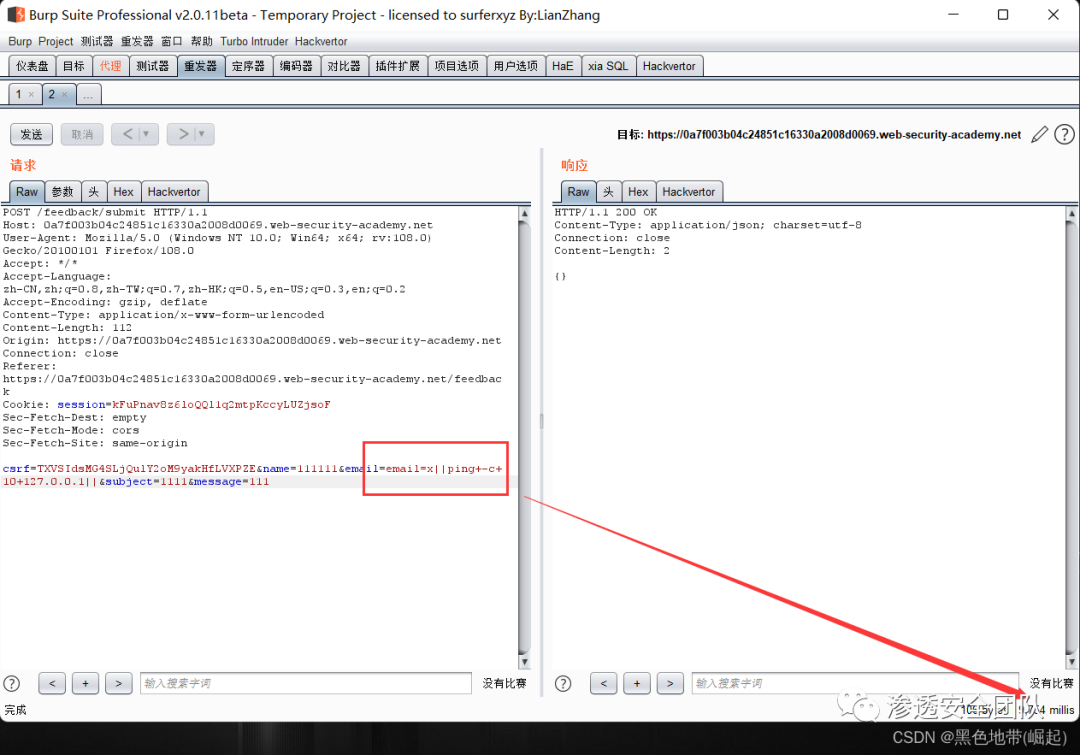This screenshot has width=1080, height=755.
Task: Switch to the 用户选项 tab
Action: tap(515, 66)
